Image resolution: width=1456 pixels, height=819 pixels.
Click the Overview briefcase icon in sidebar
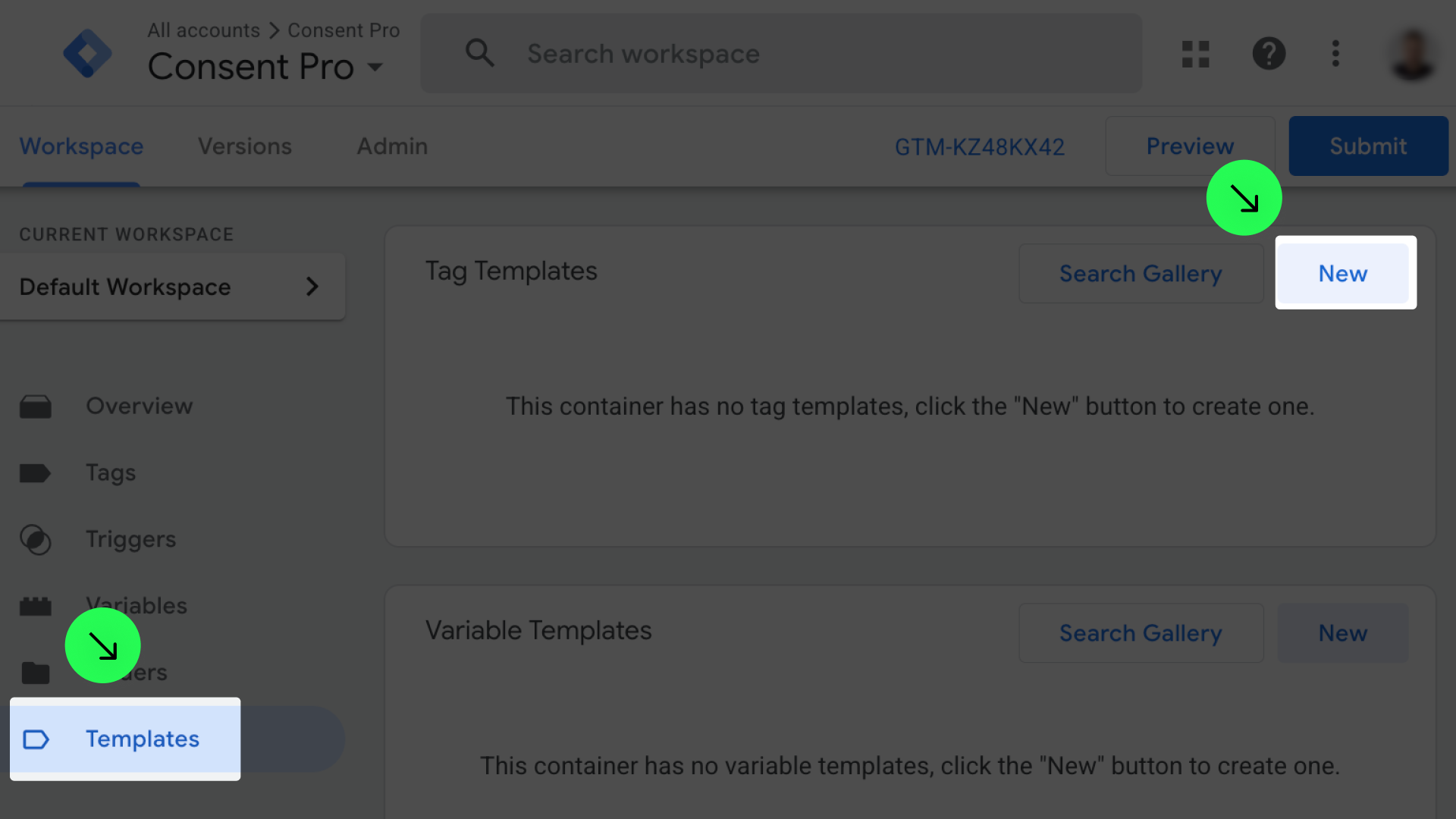[x=36, y=406]
